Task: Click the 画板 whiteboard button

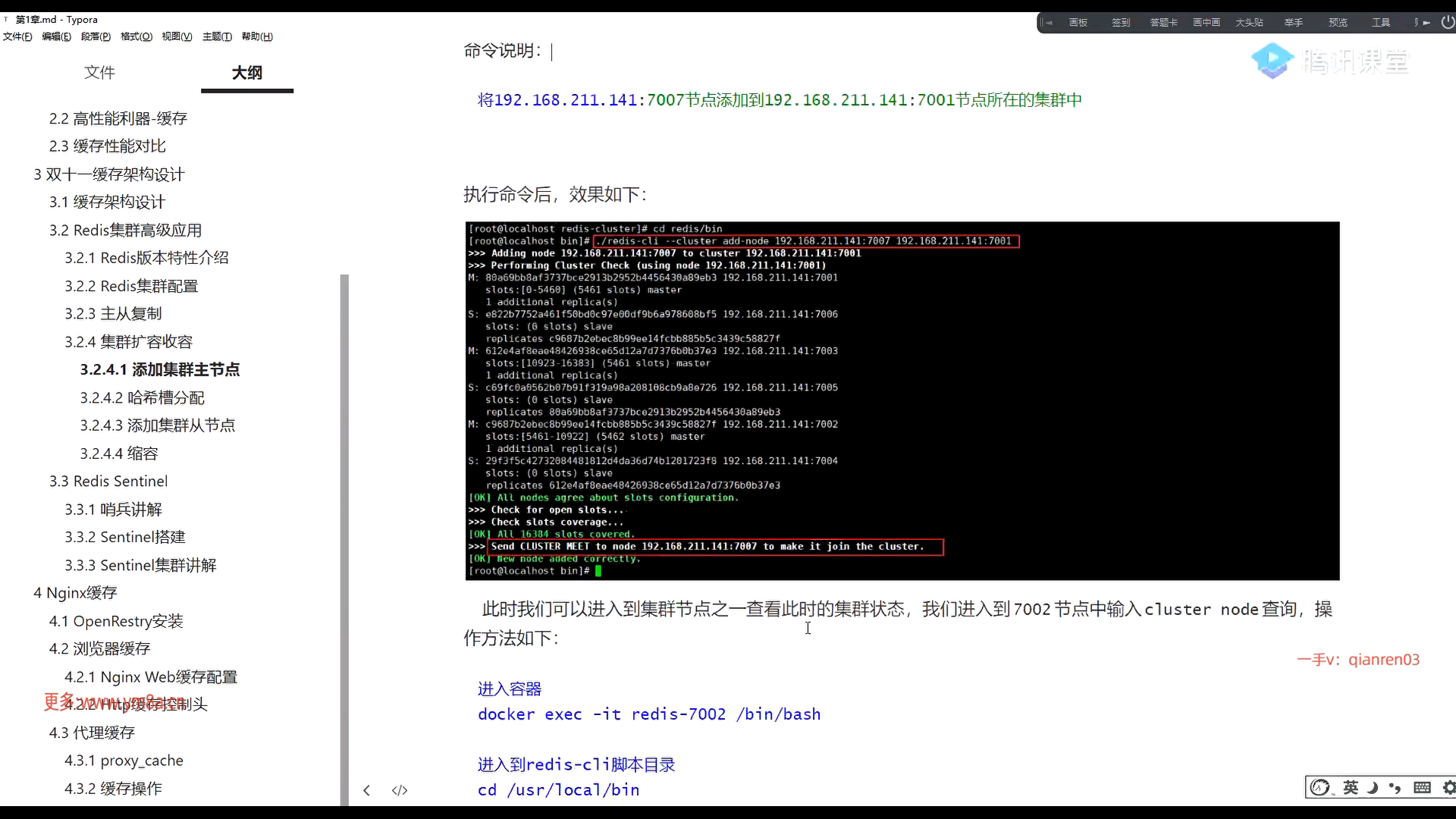Action: click(x=1078, y=23)
